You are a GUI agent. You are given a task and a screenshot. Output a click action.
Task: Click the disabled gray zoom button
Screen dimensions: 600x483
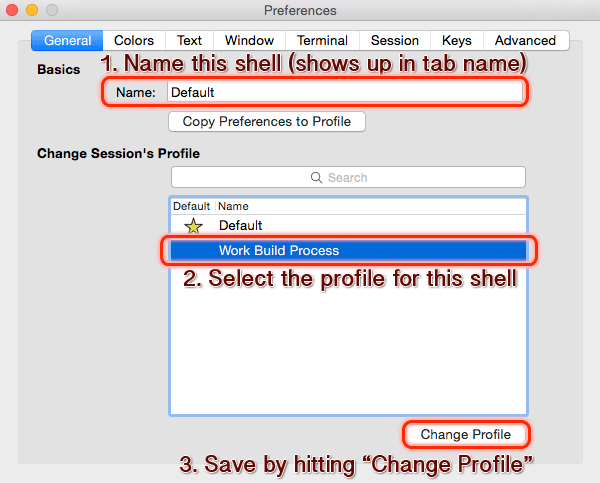pos(52,10)
